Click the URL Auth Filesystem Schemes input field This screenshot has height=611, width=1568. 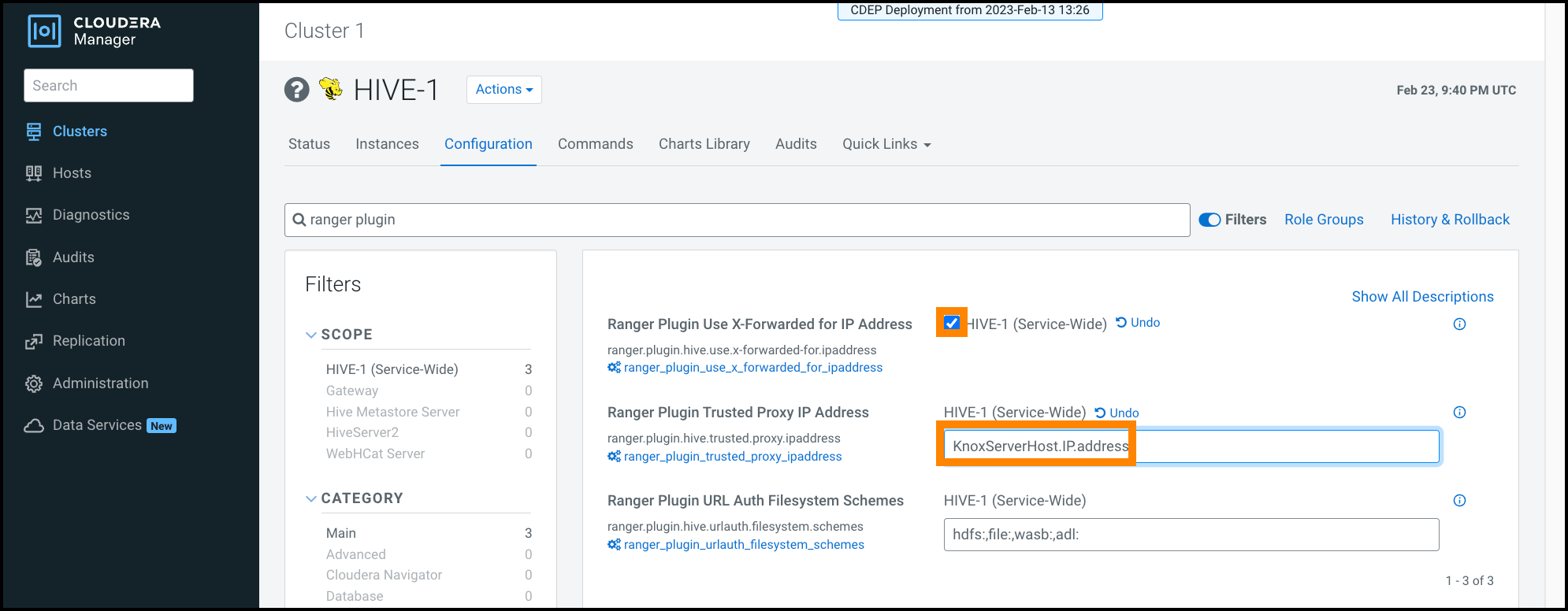pos(1191,535)
